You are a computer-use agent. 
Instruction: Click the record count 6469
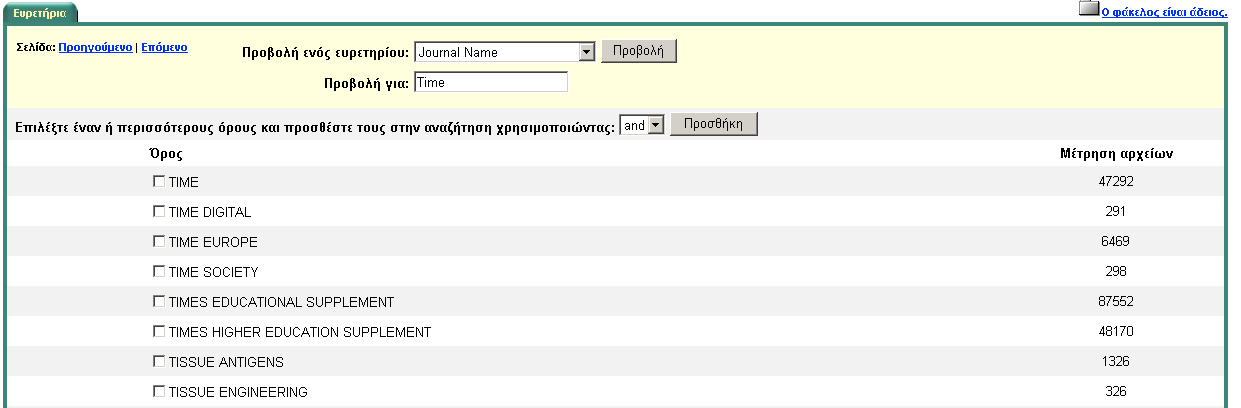tap(1116, 242)
